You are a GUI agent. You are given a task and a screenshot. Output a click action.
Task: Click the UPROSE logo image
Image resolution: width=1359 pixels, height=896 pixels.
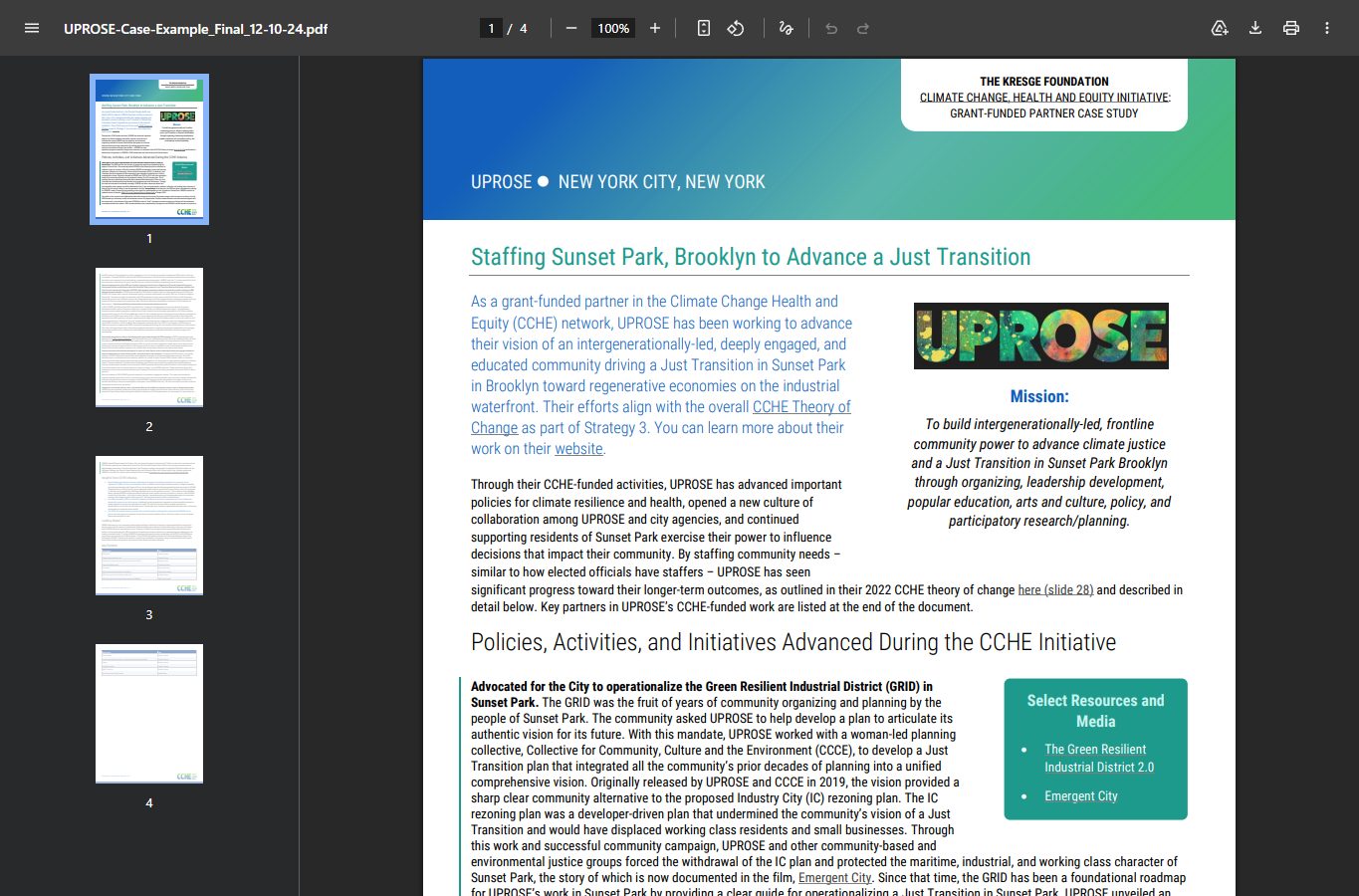1040,336
